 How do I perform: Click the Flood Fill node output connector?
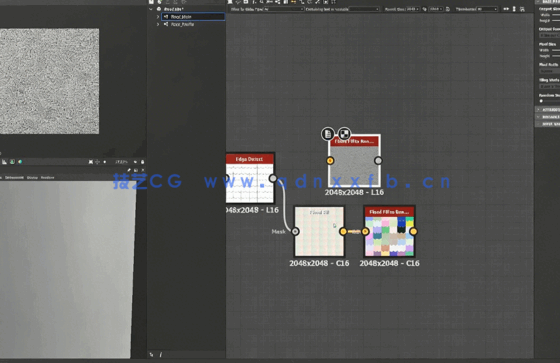click(x=343, y=232)
